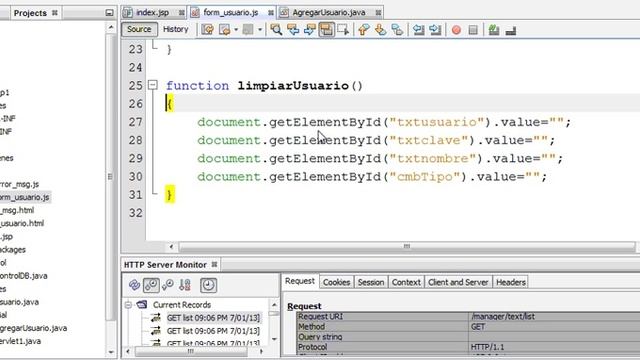Open the Client and Server tab

(x=458, y=282)
